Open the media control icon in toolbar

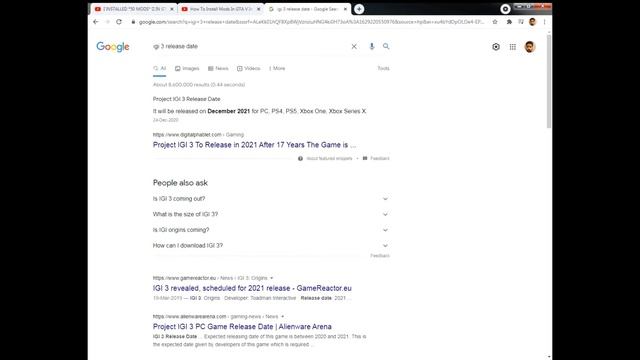[x=520, y=22]
